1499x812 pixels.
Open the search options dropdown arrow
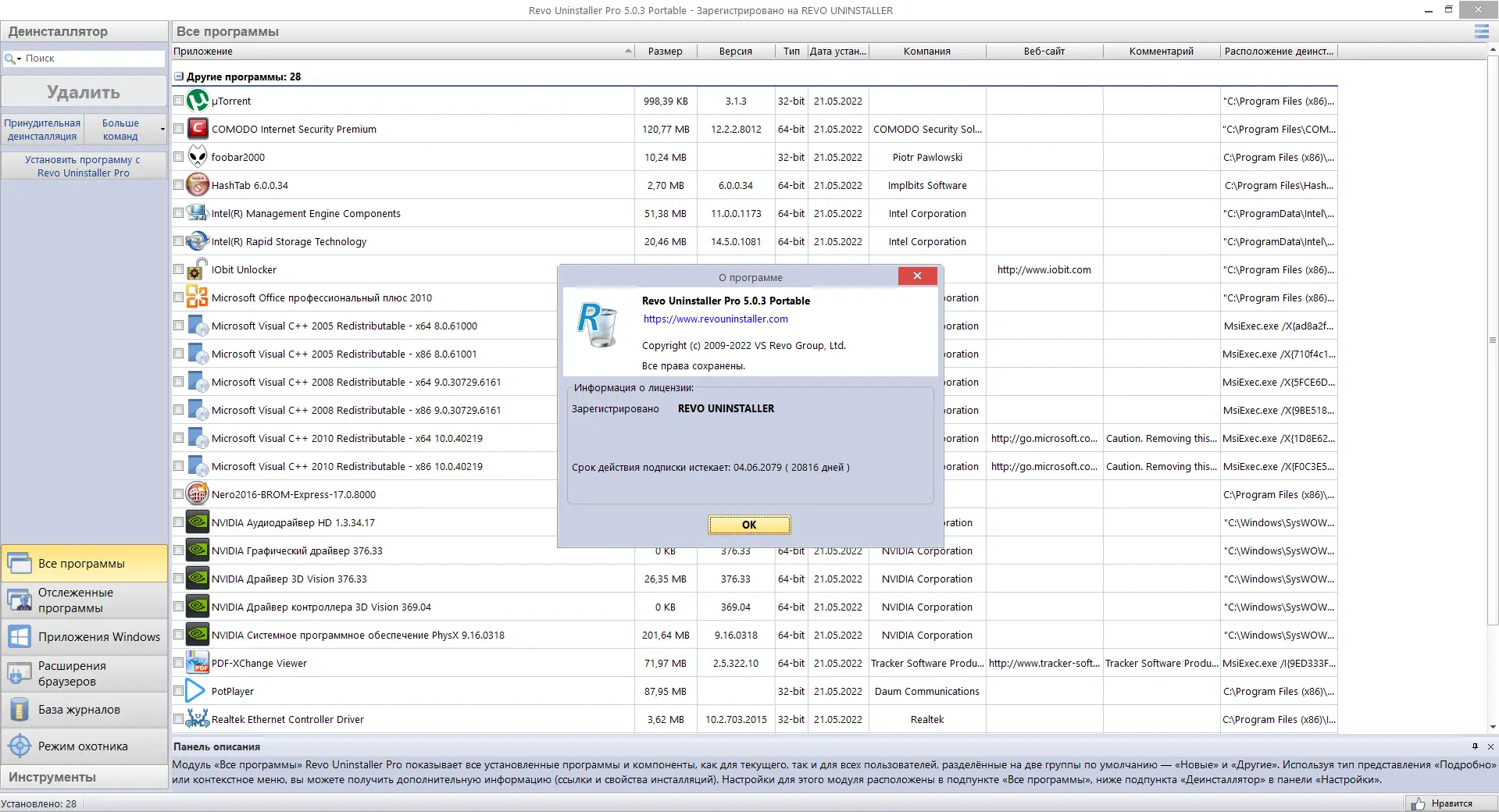[x=19, y=59]
